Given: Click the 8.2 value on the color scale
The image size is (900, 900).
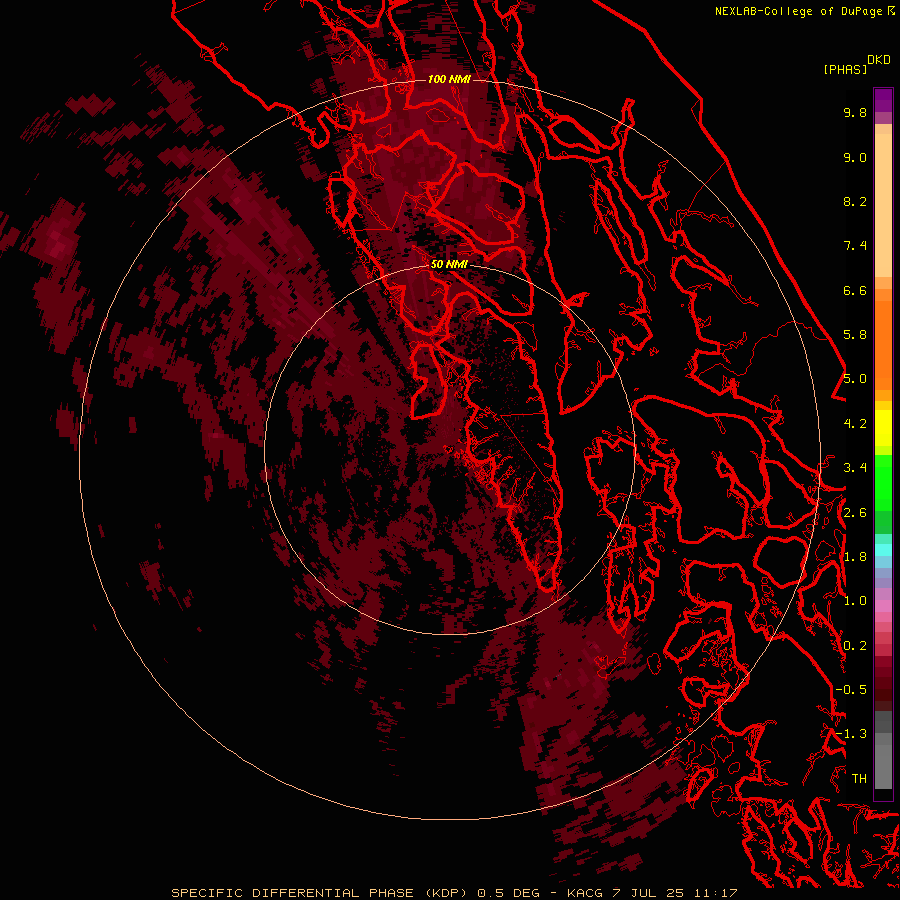Looking at the screenshot, I should coord(855,201).
